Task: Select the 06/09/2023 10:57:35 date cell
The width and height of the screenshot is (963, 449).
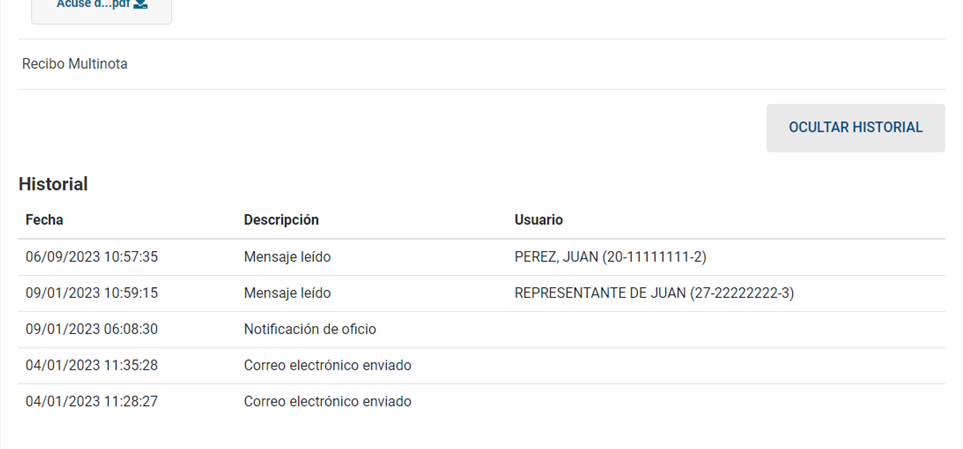Action: pos(92,257)
